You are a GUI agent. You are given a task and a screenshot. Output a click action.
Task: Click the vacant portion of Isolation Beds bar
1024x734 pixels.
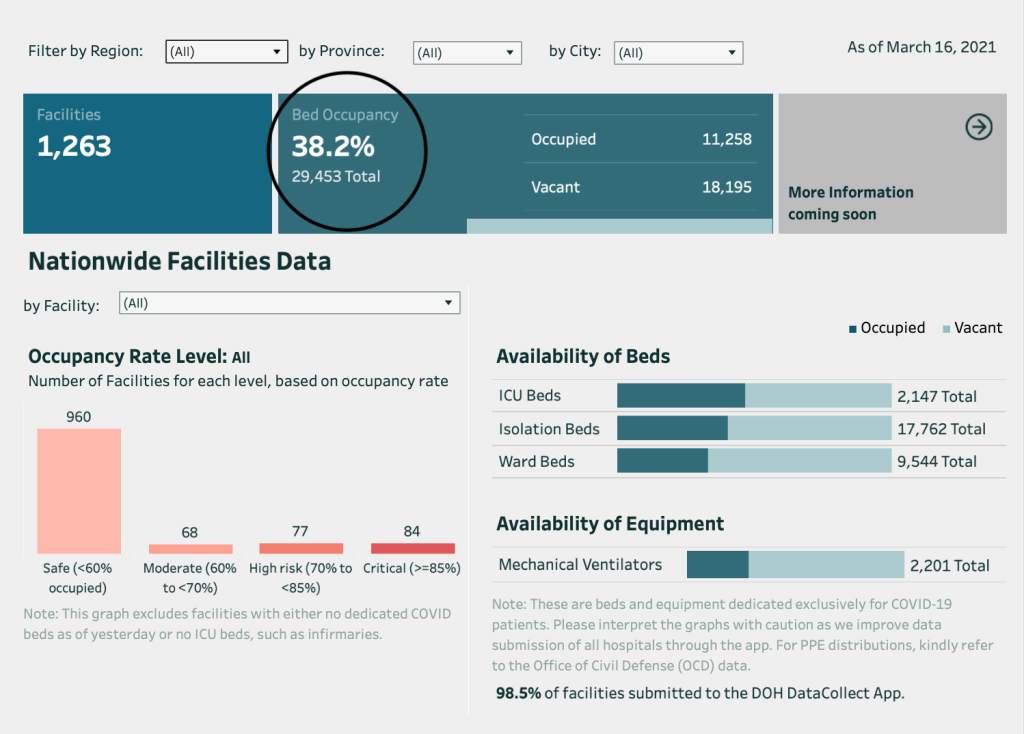[808, 428]
